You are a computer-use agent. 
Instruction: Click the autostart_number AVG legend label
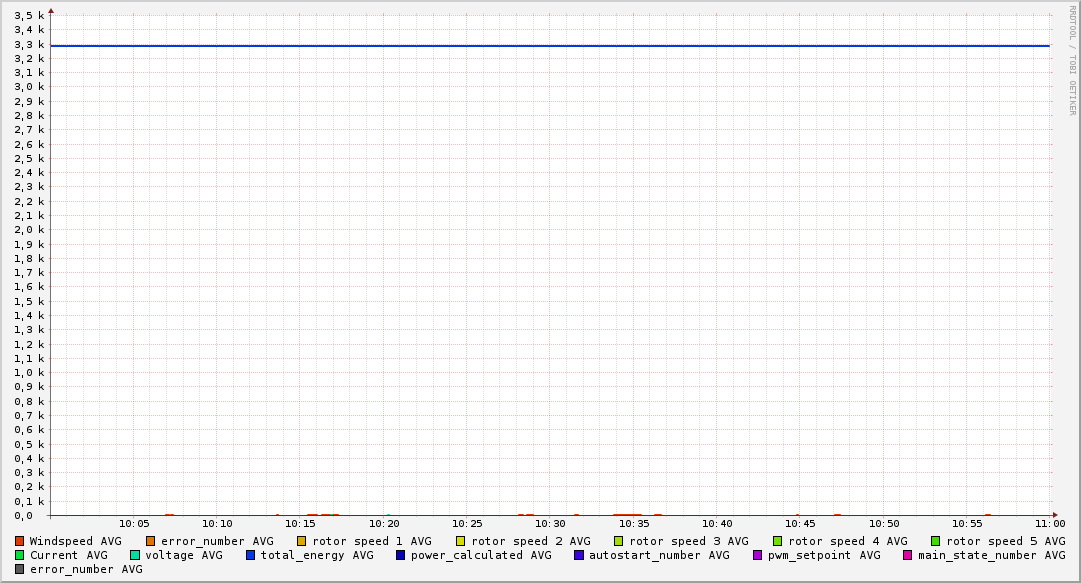coord(659,555)
